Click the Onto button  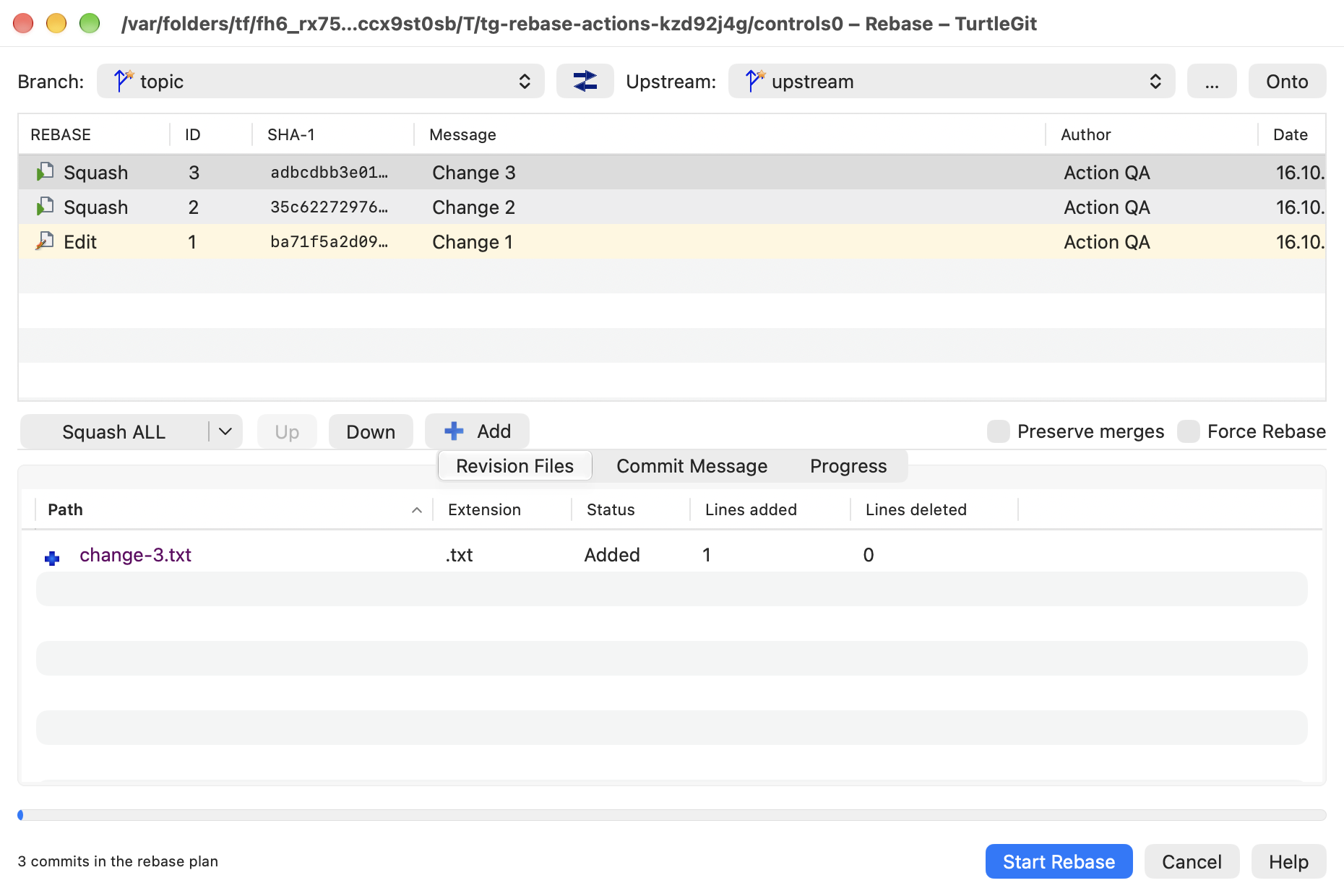(1287, 81)
